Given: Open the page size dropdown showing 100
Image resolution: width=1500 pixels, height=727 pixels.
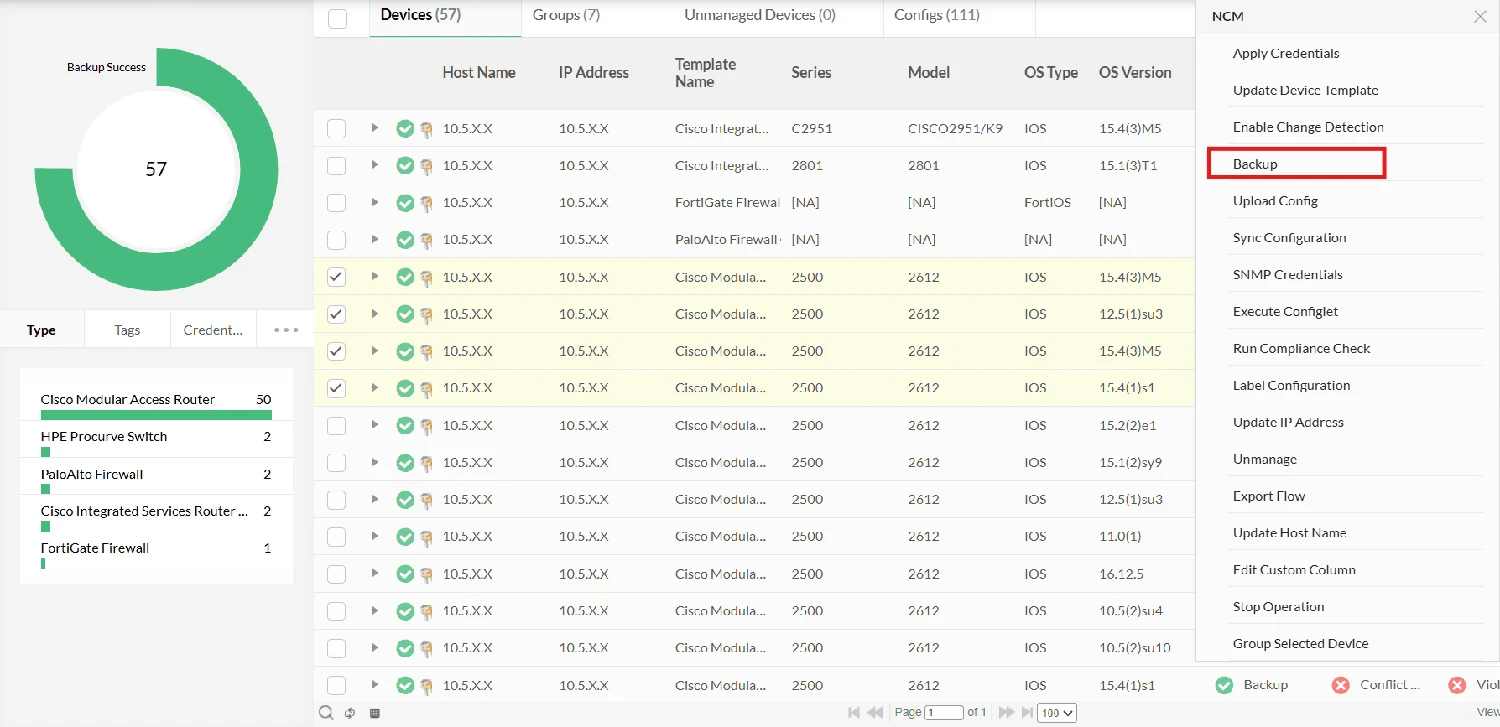Looking at the screenshot, I should (x=1056, y=712).
